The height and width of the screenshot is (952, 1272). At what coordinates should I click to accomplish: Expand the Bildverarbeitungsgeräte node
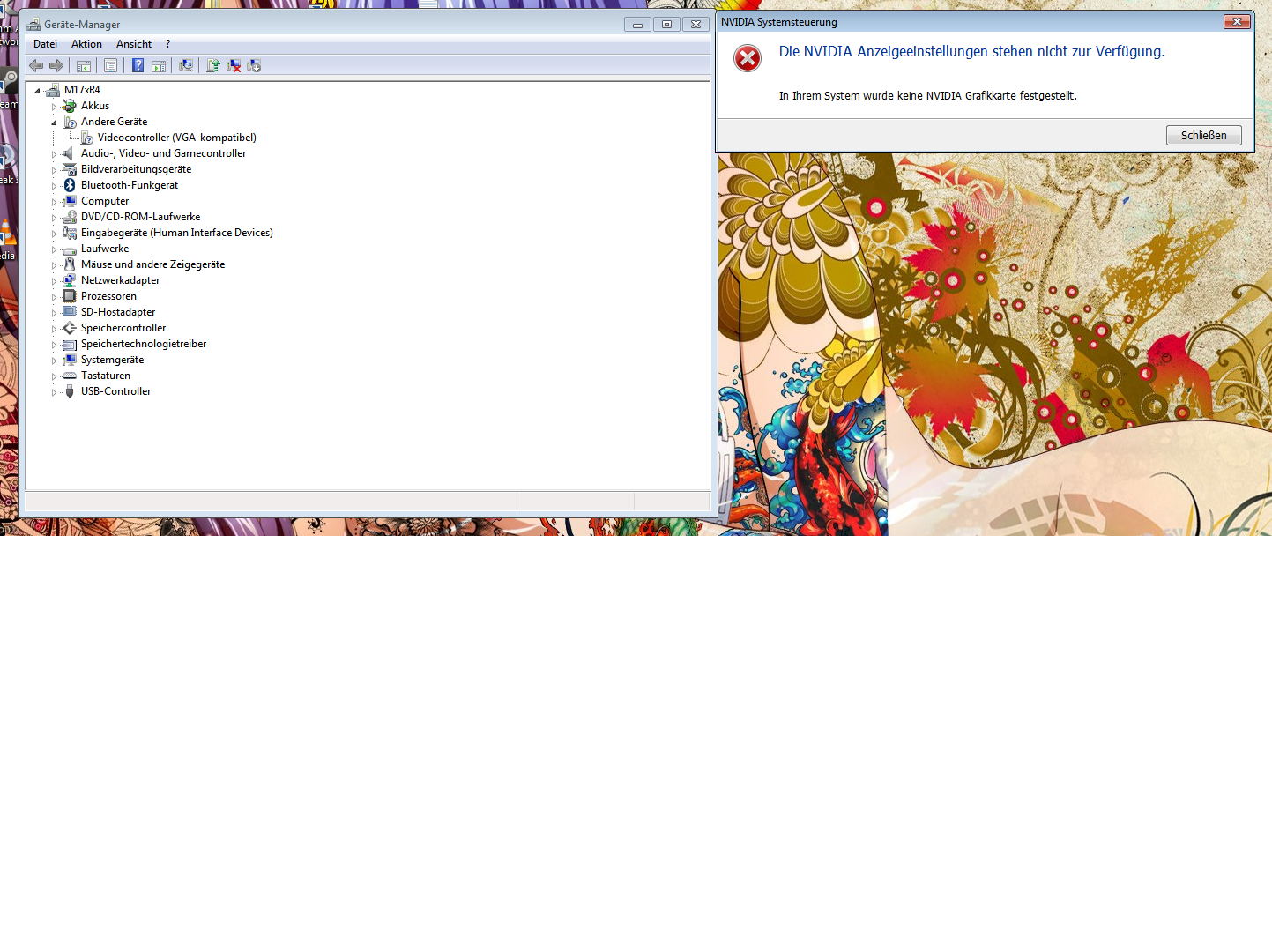click(54, 170)
